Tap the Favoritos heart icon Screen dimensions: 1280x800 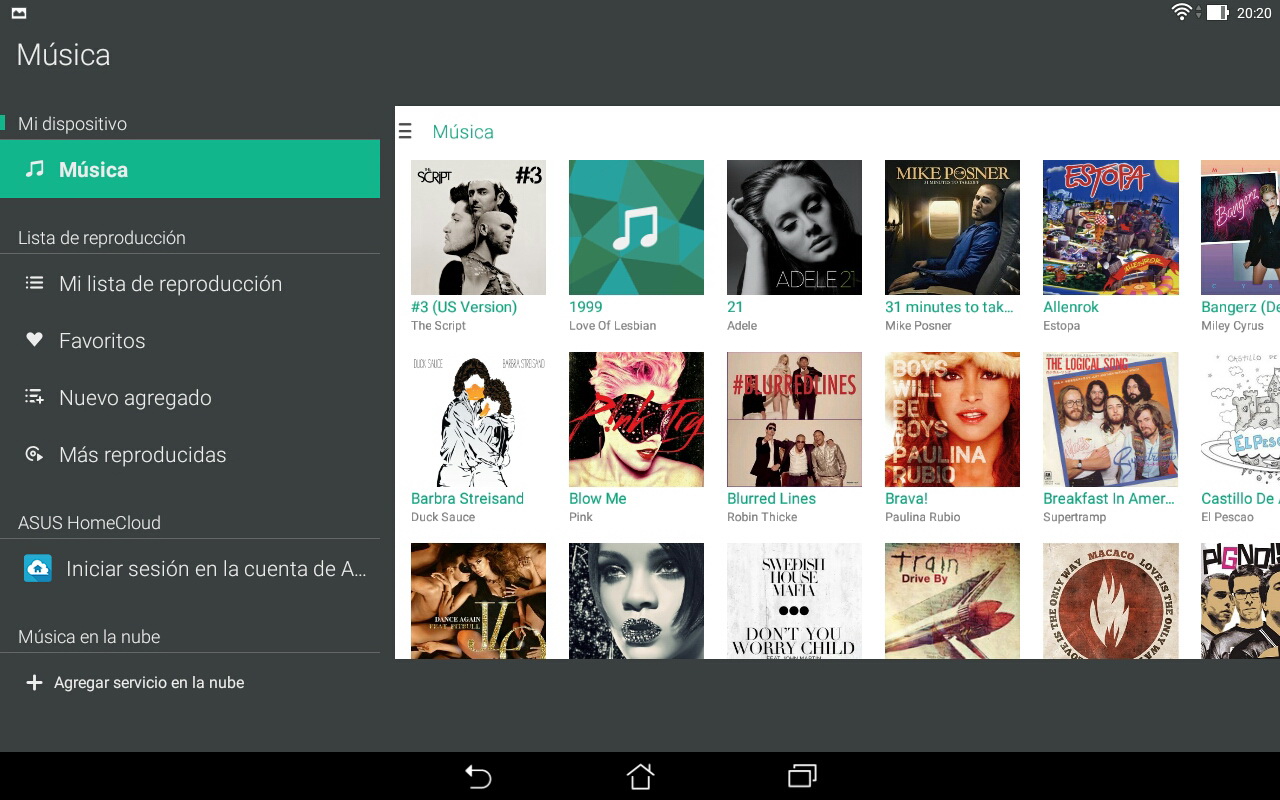click(x=35, y=340)
